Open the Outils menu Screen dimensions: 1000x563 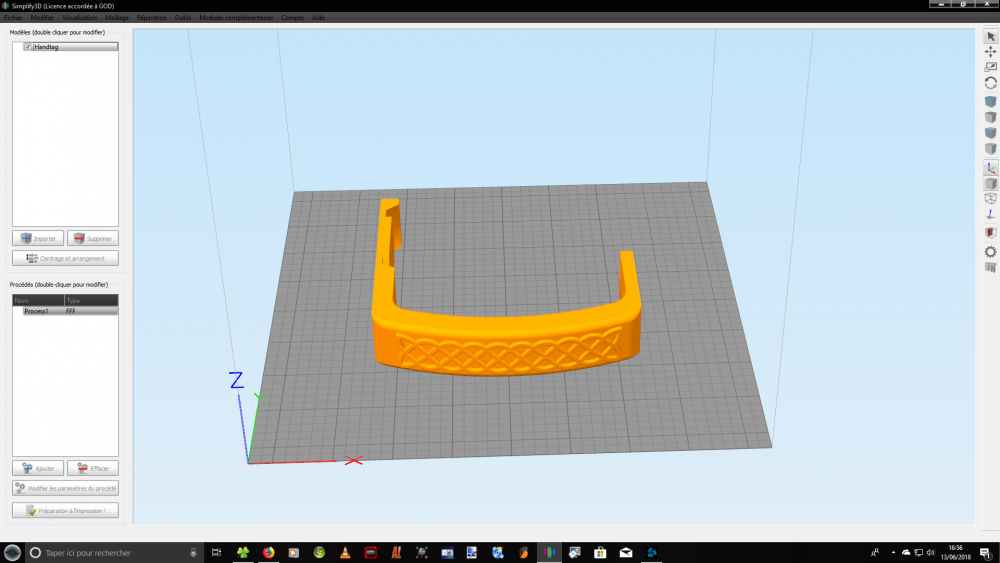point(182,18)
